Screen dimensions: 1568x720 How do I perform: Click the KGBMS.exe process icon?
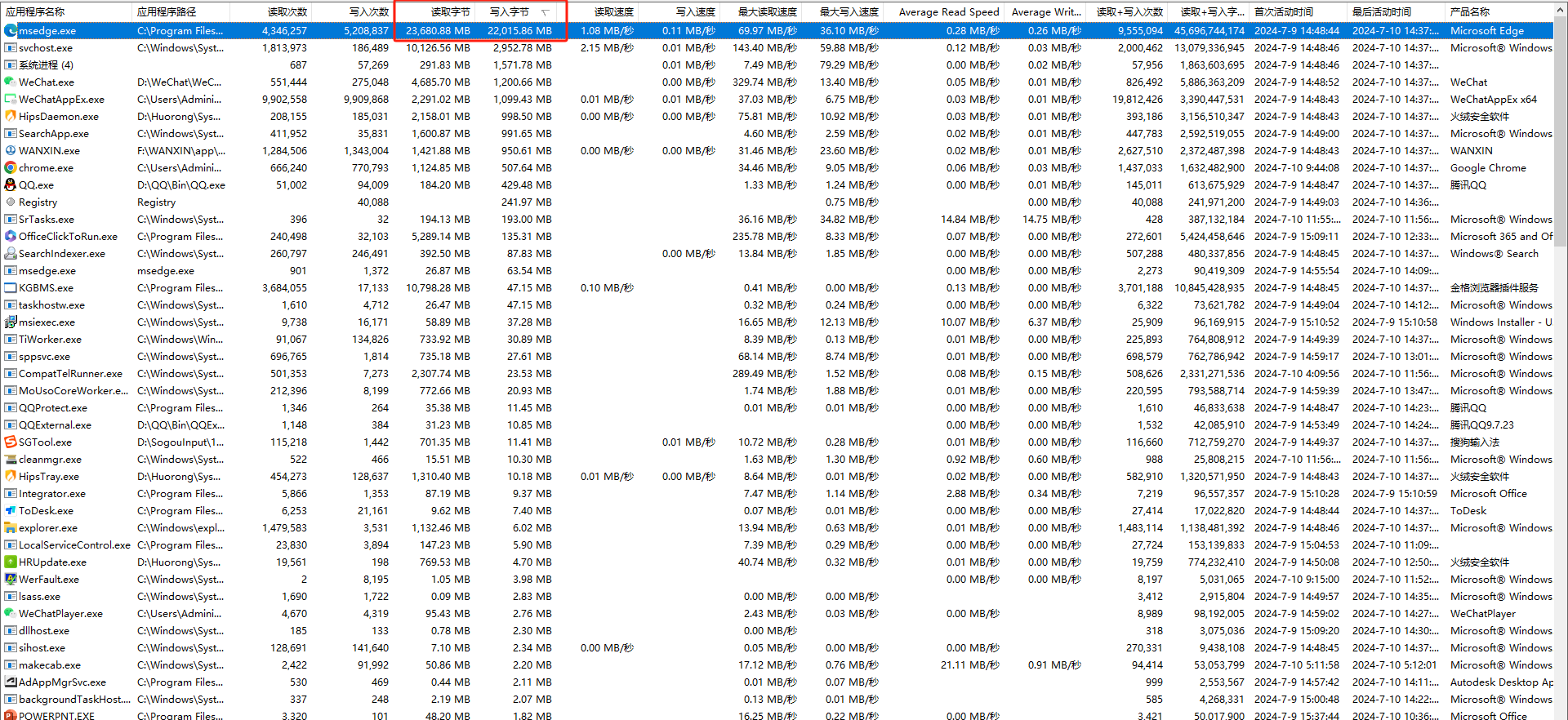point(11,287)
